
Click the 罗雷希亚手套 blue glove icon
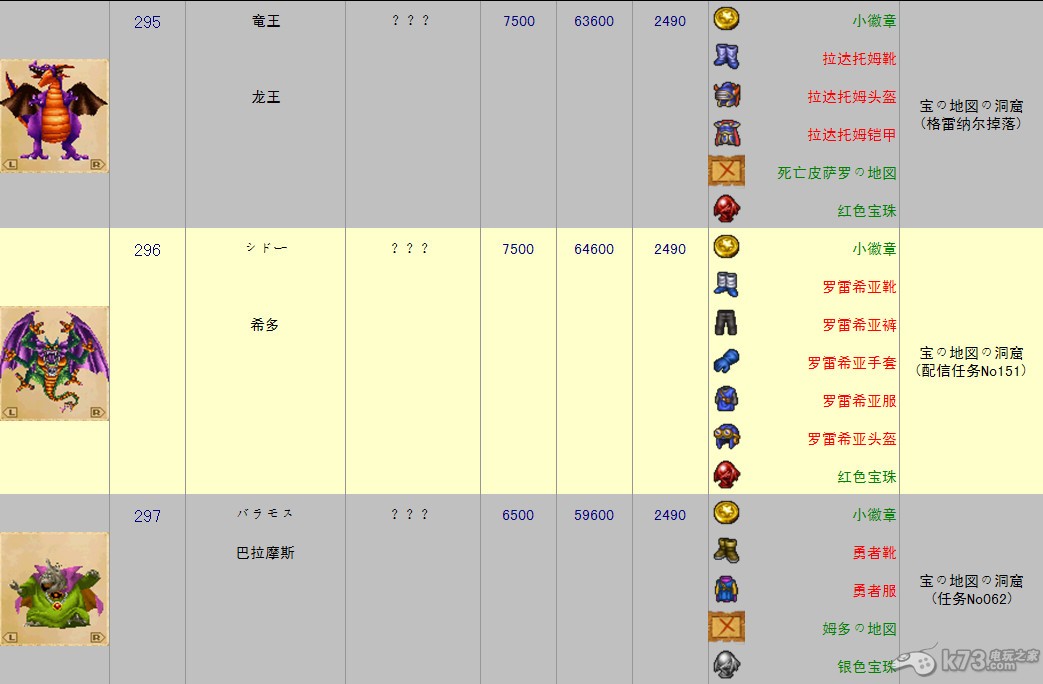[726, 361]
